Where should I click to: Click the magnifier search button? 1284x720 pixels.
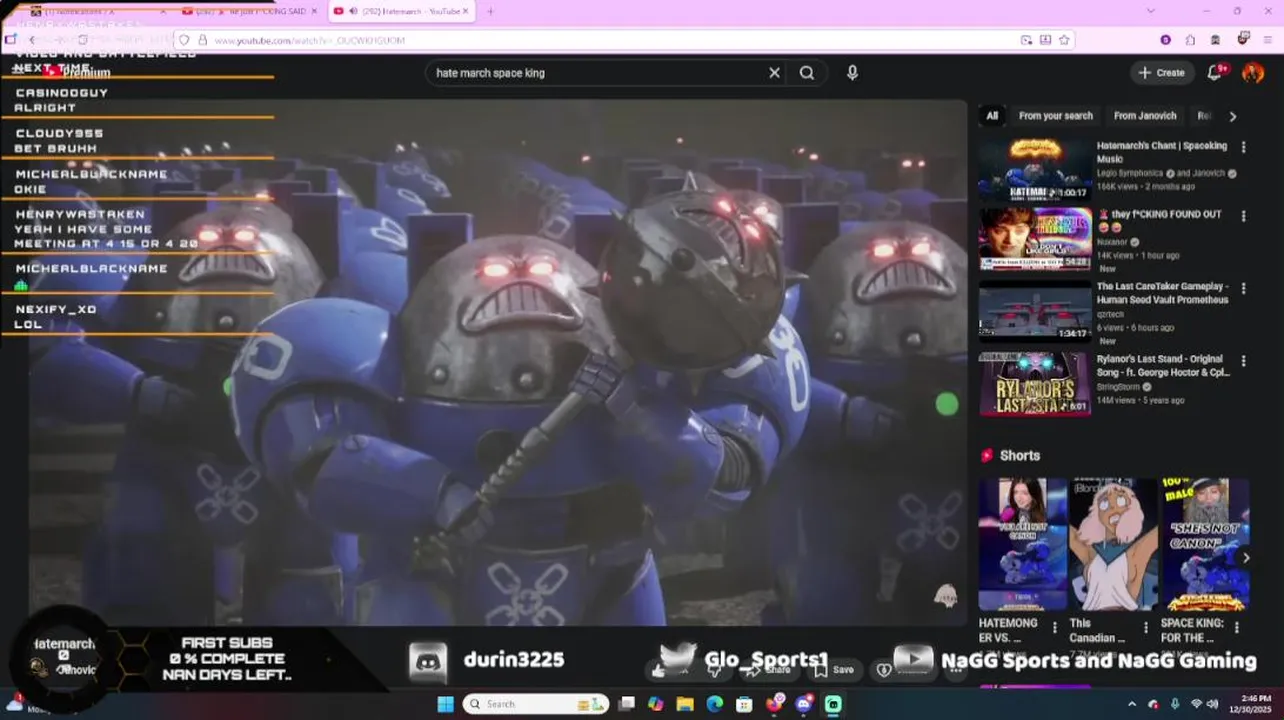click(807, 73)
